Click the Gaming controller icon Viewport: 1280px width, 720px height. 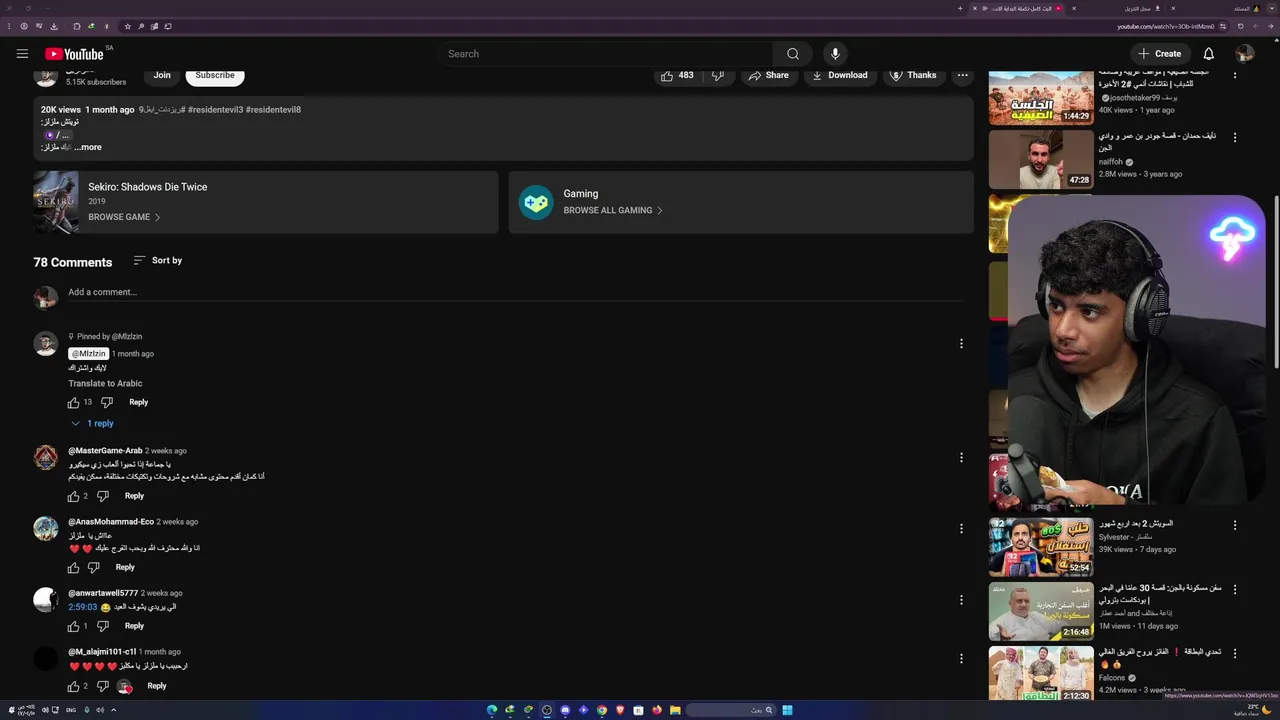coord(536,202)
